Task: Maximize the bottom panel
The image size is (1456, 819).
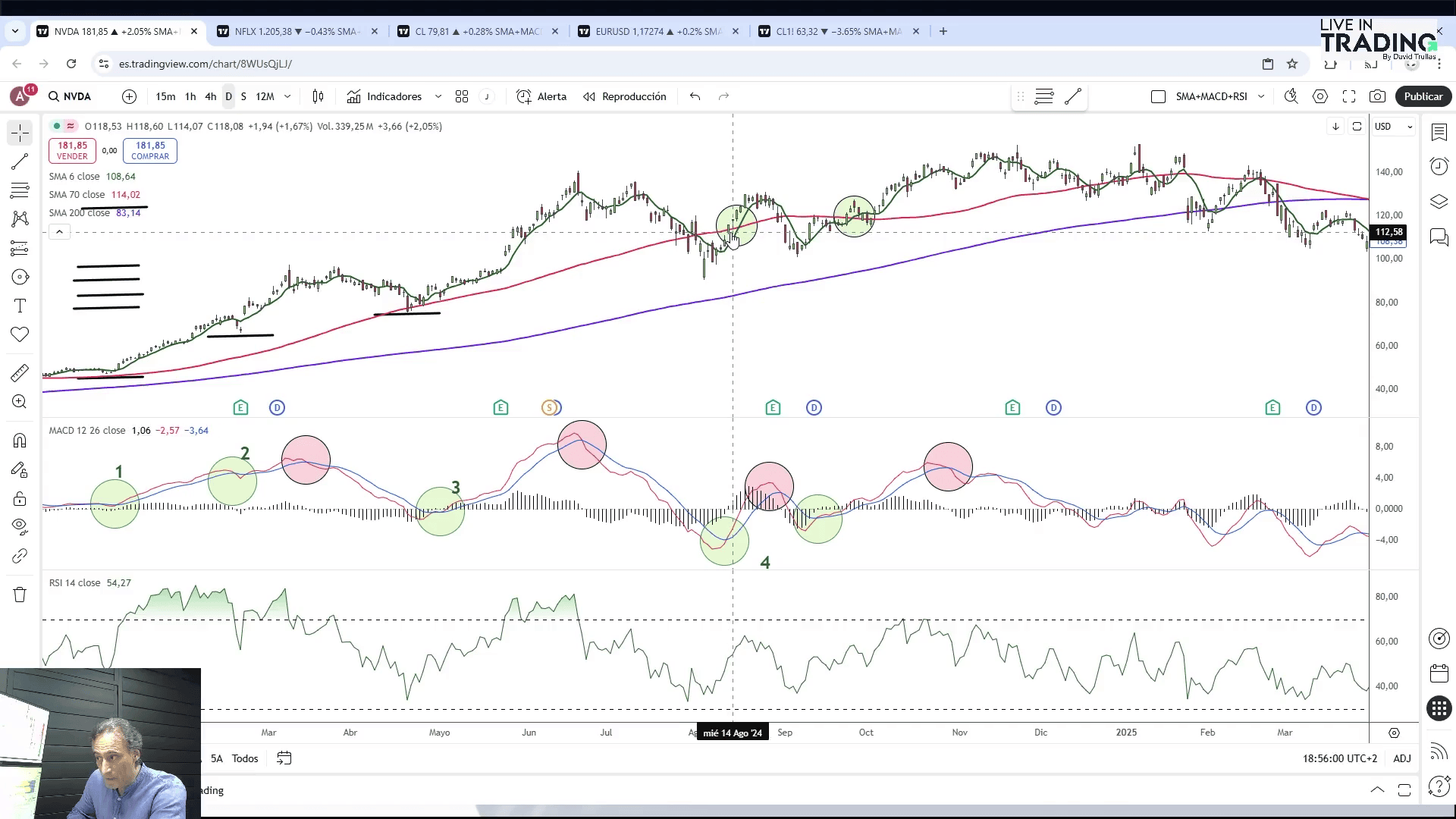Action: 1404,789
